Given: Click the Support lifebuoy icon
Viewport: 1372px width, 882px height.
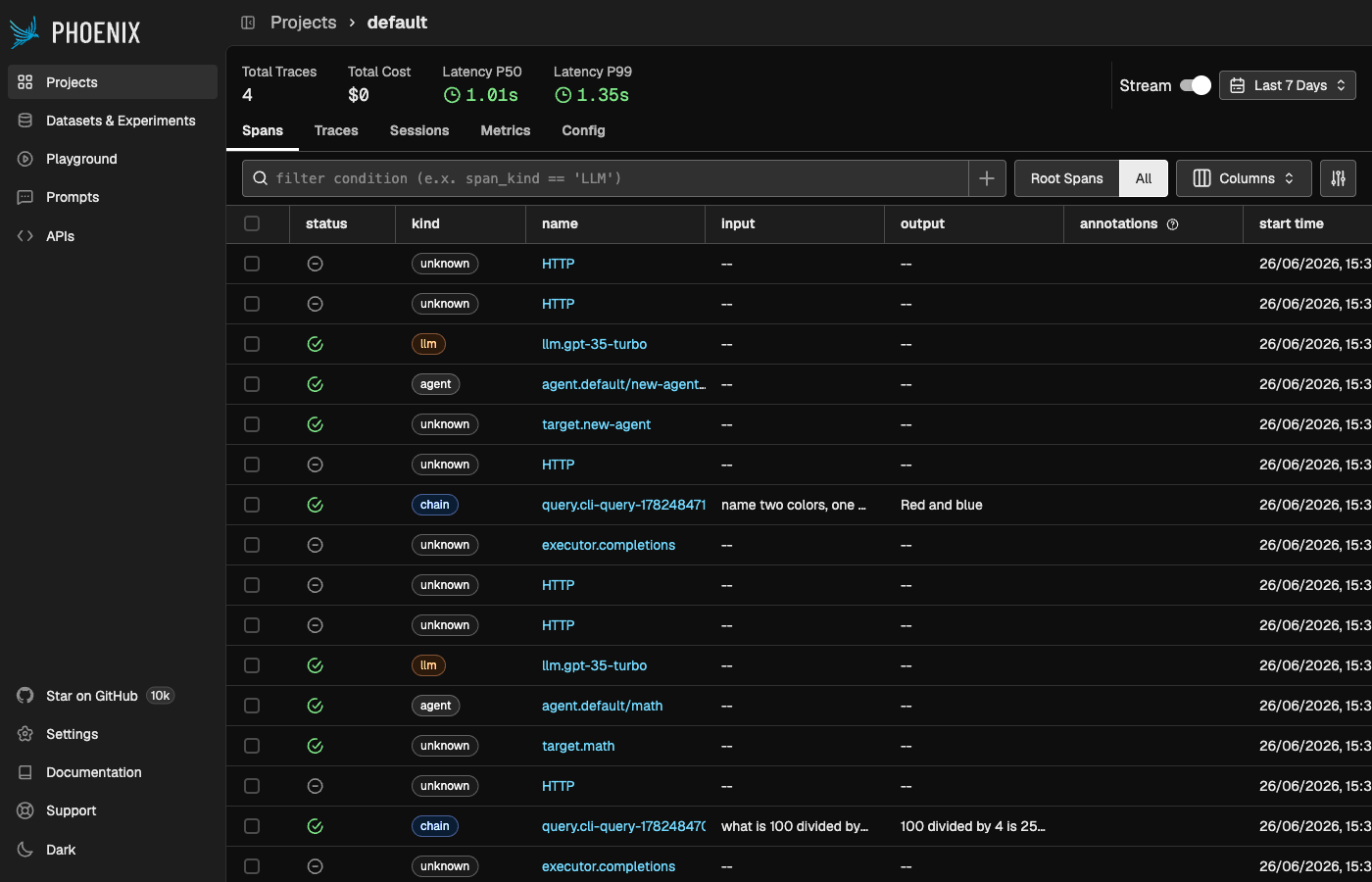Looking at the screenshot, I should coord(25,810).
